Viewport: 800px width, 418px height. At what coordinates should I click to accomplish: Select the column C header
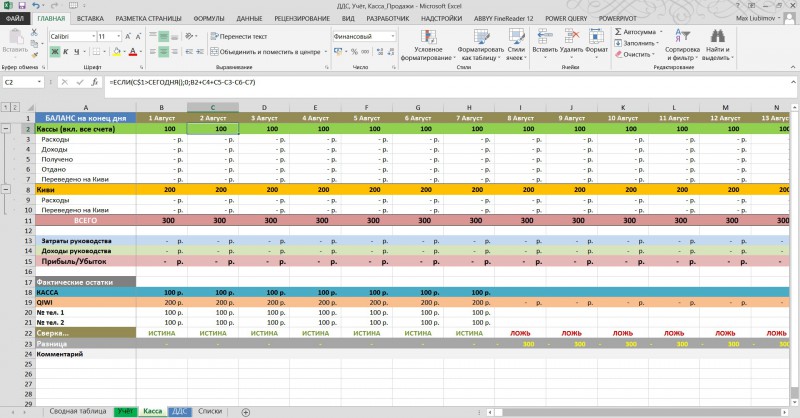point(213,107)
